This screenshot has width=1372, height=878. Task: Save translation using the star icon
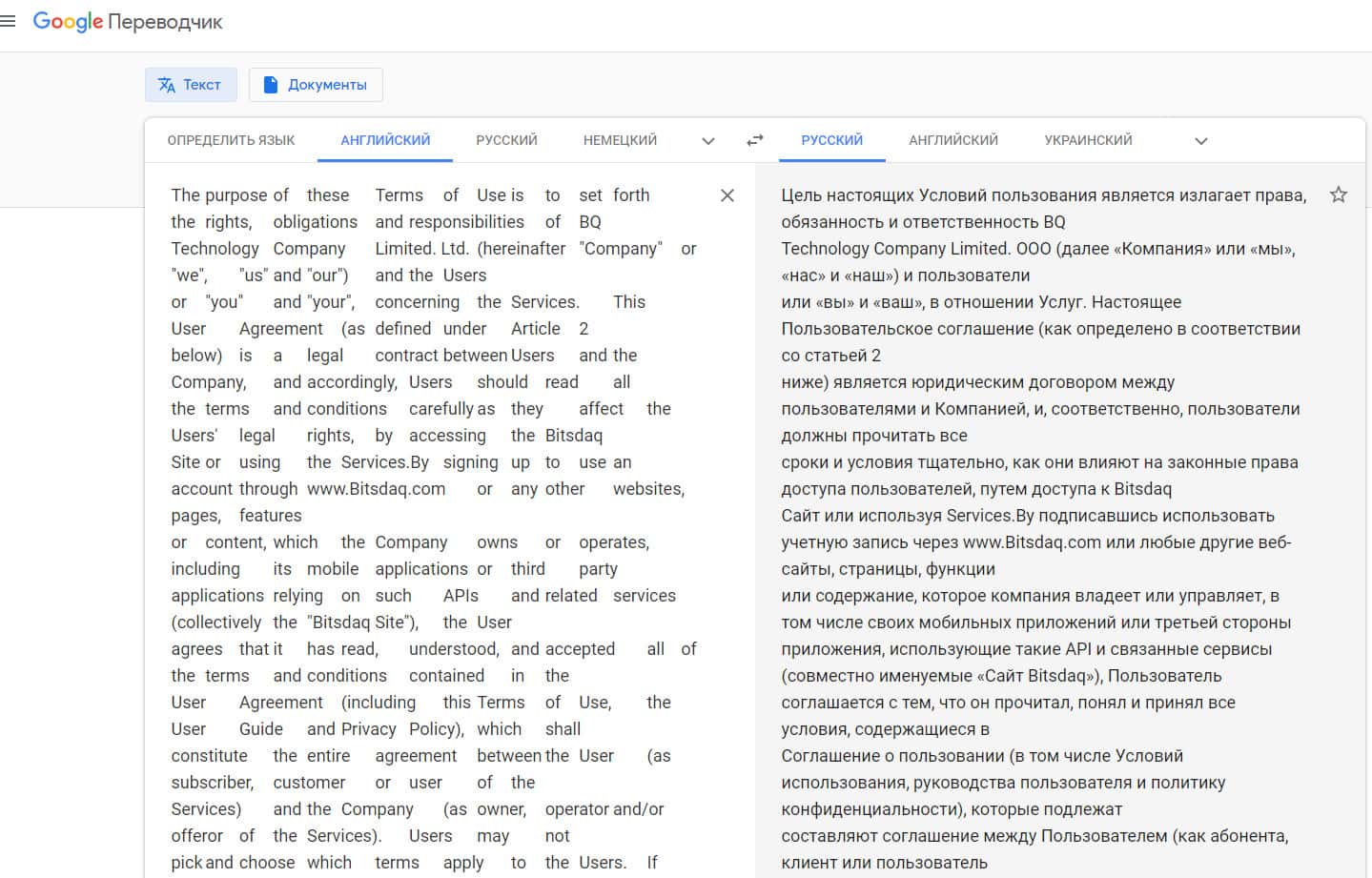(1339, 195)
